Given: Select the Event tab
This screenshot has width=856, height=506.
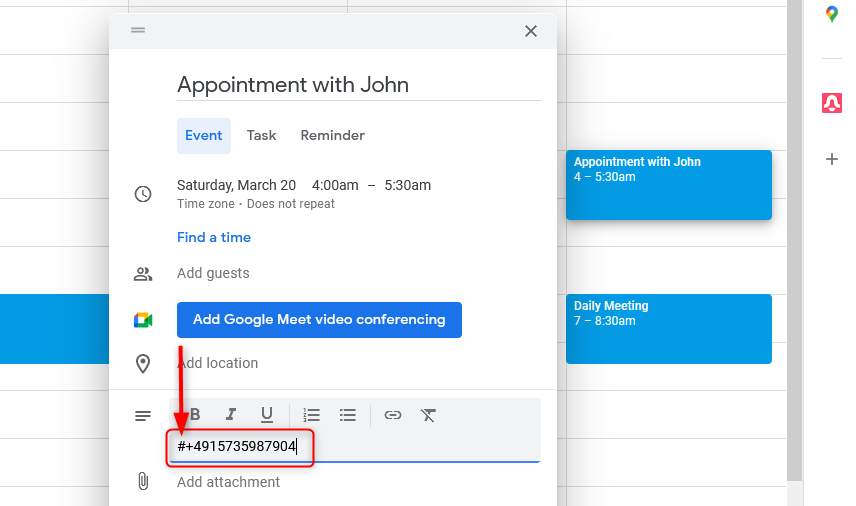Looking at the screenshot, I should 204,135.
